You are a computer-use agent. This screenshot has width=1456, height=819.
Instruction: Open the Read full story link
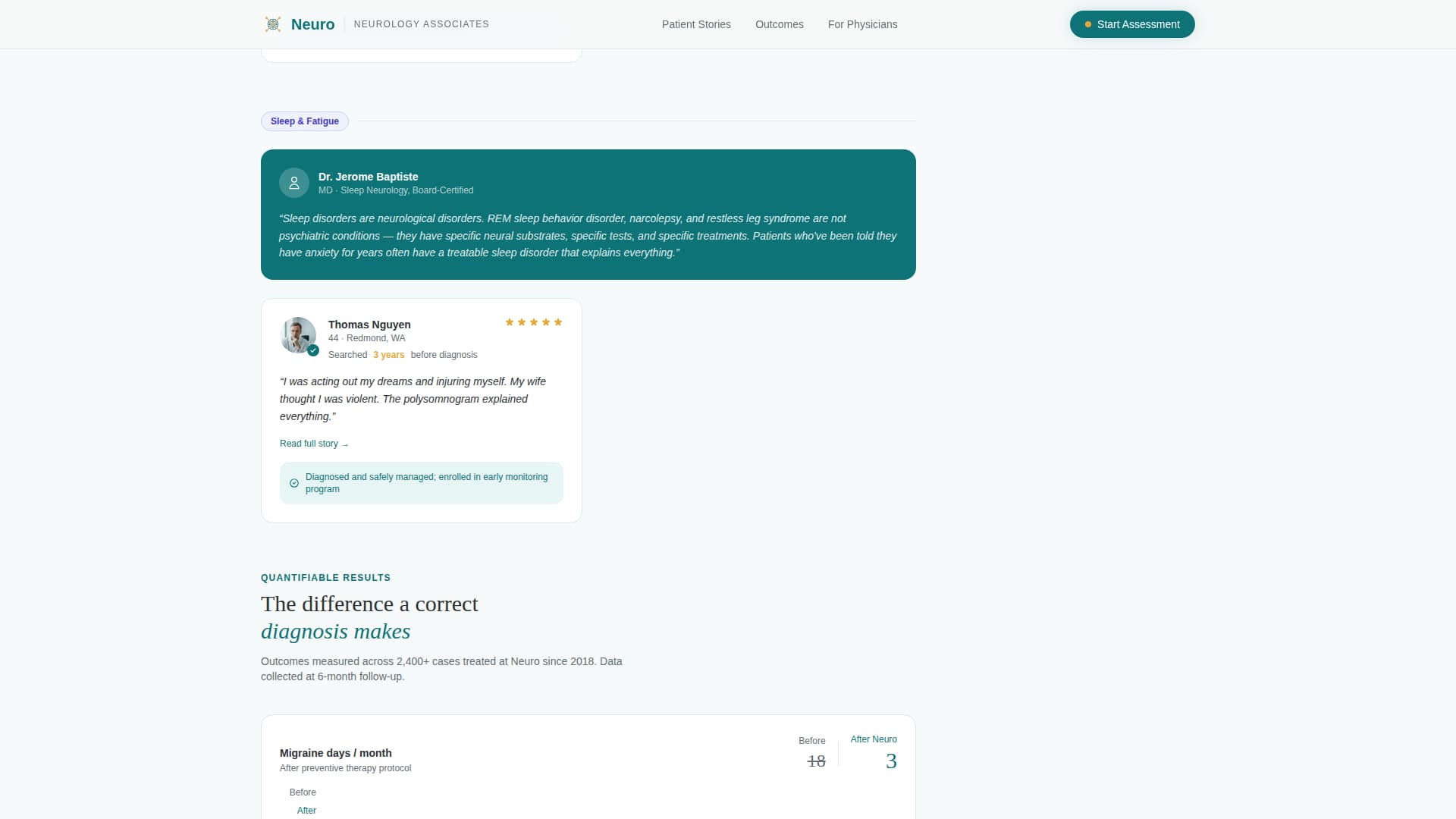314,444
